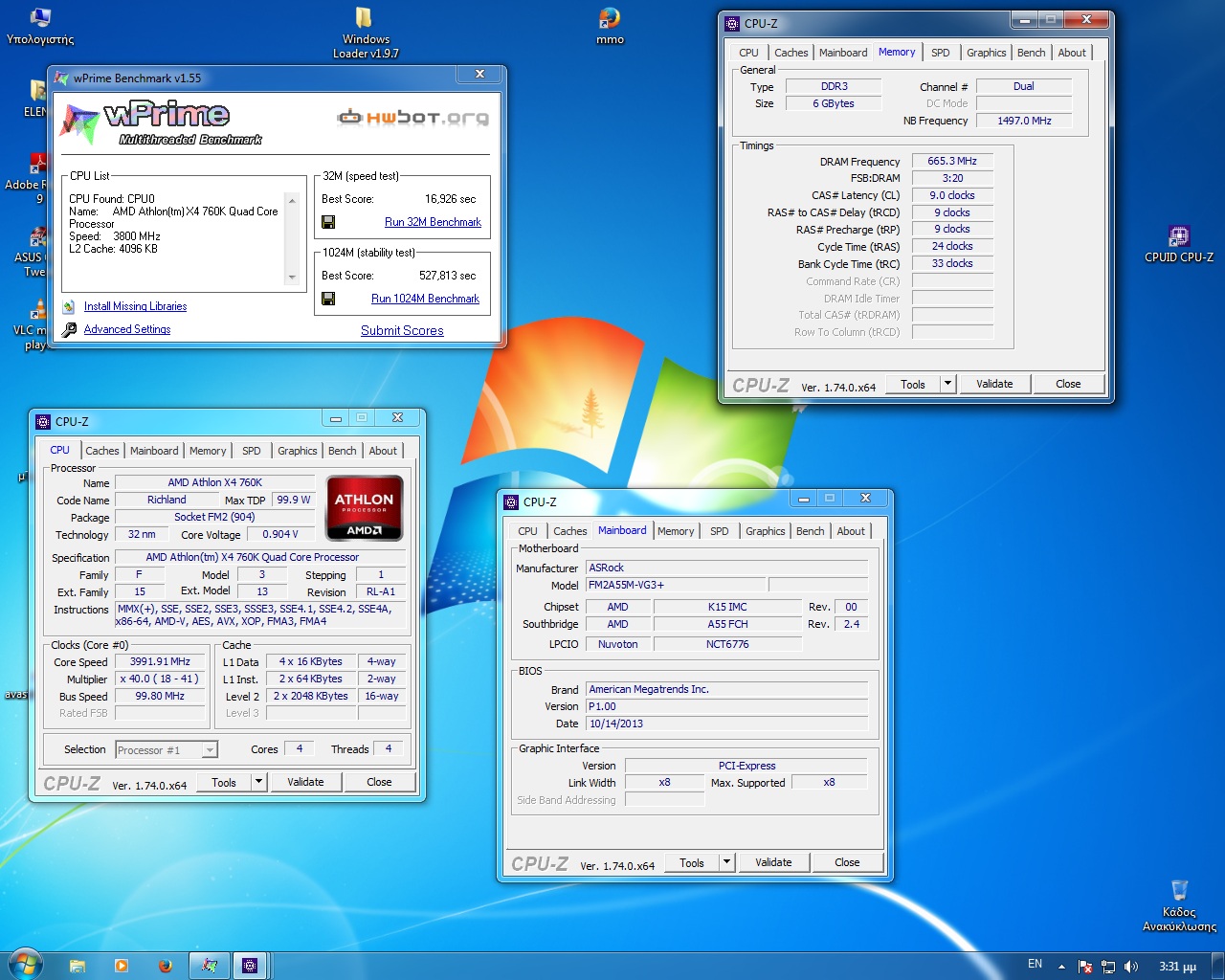Click the Advanced Settings wrench icon

pos(69,330)
